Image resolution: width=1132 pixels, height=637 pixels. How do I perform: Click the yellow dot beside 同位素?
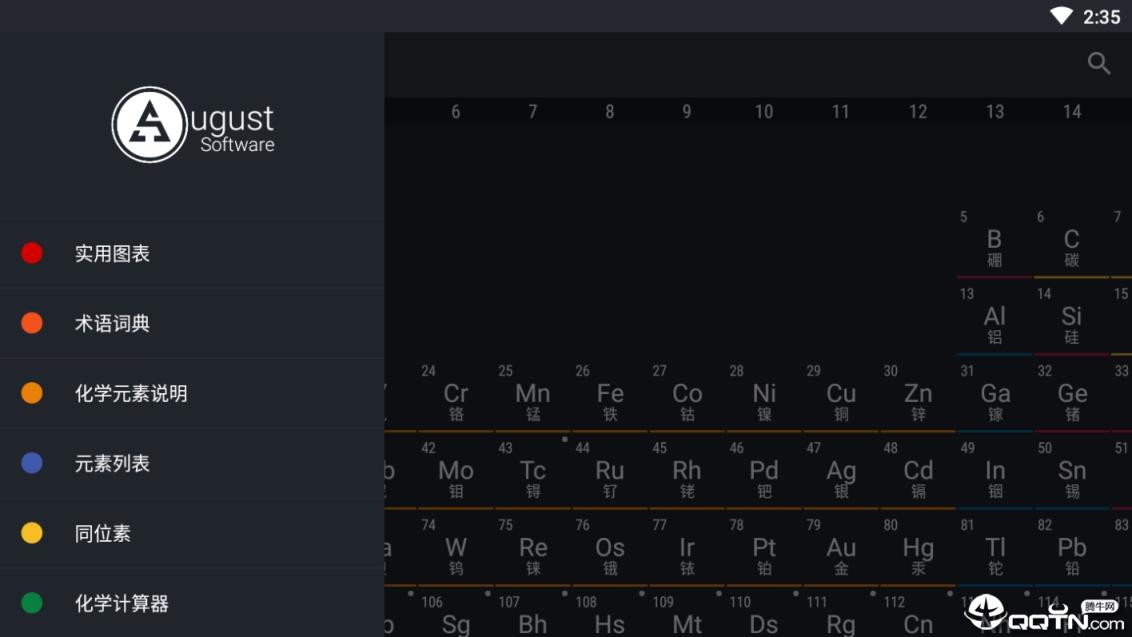coord(32,533)
